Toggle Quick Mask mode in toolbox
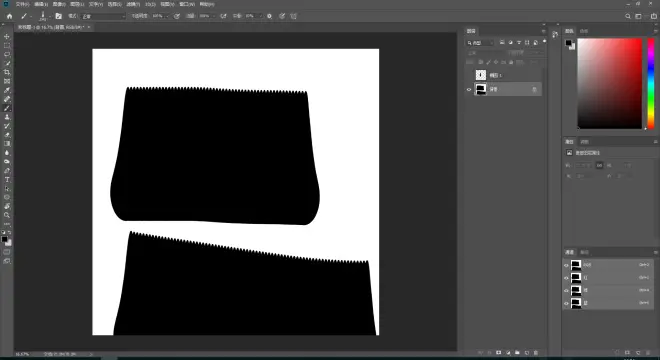Screen dimensions: 660x360 (x=7, y=252)
